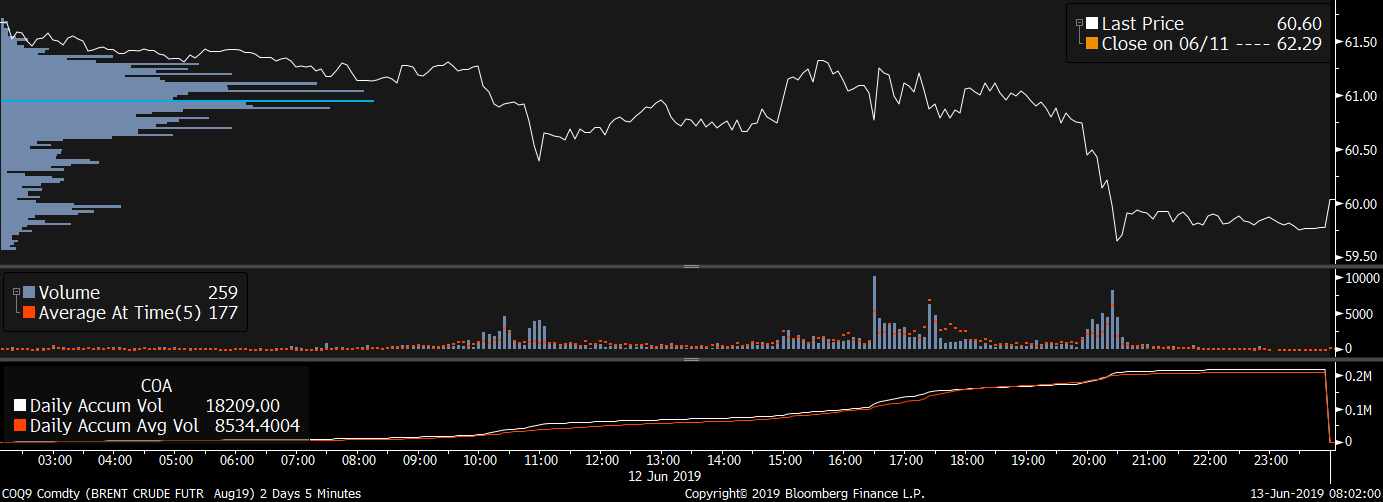Screen dimensions: 1383x502
Task: Click the closing value 62.29
Action: coord(1300,44)
